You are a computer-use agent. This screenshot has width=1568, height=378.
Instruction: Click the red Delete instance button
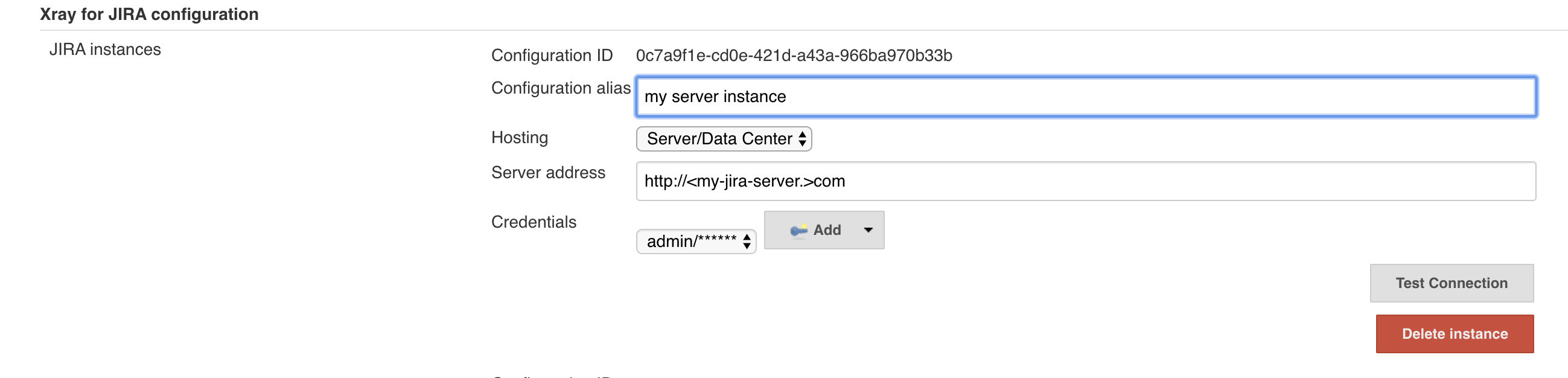(1454, 333)
